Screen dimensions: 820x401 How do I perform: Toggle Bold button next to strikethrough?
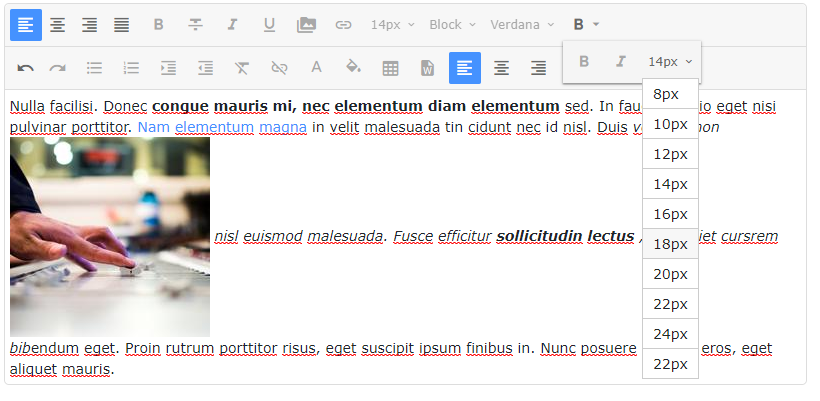158,25
